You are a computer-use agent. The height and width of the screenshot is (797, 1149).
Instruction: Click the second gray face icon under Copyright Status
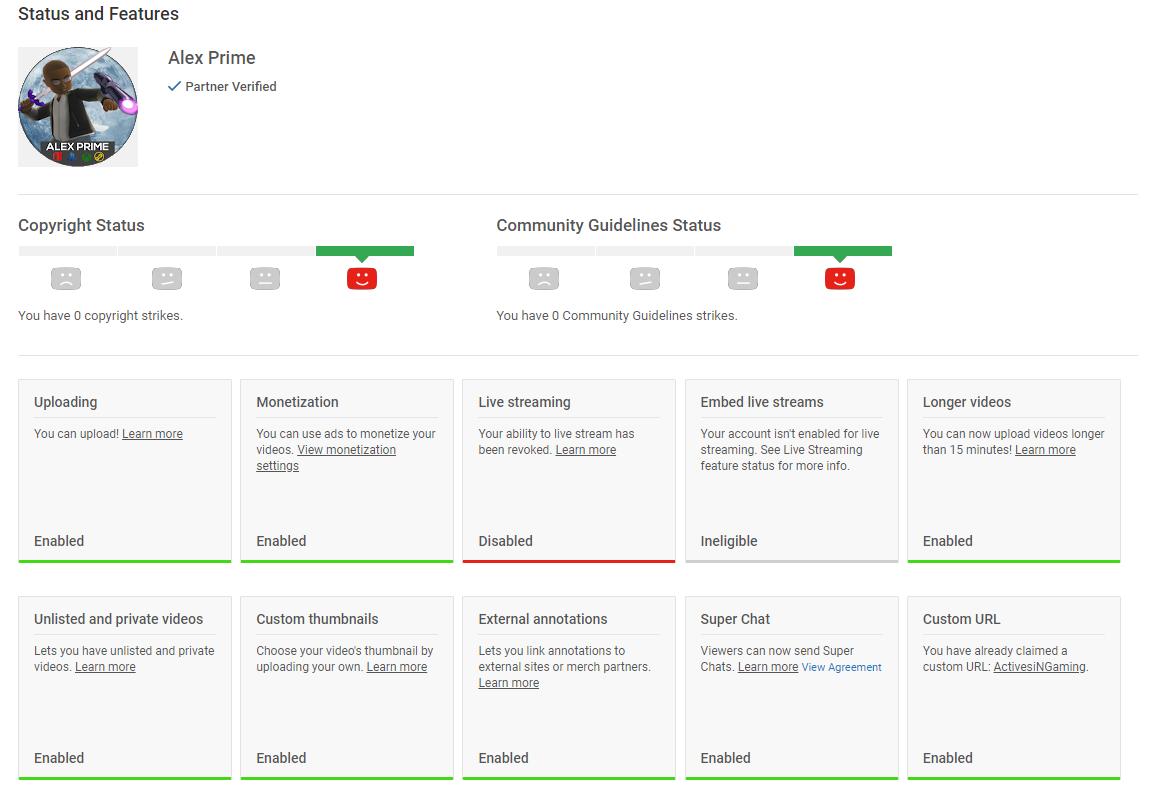click(x=167, y=278)
